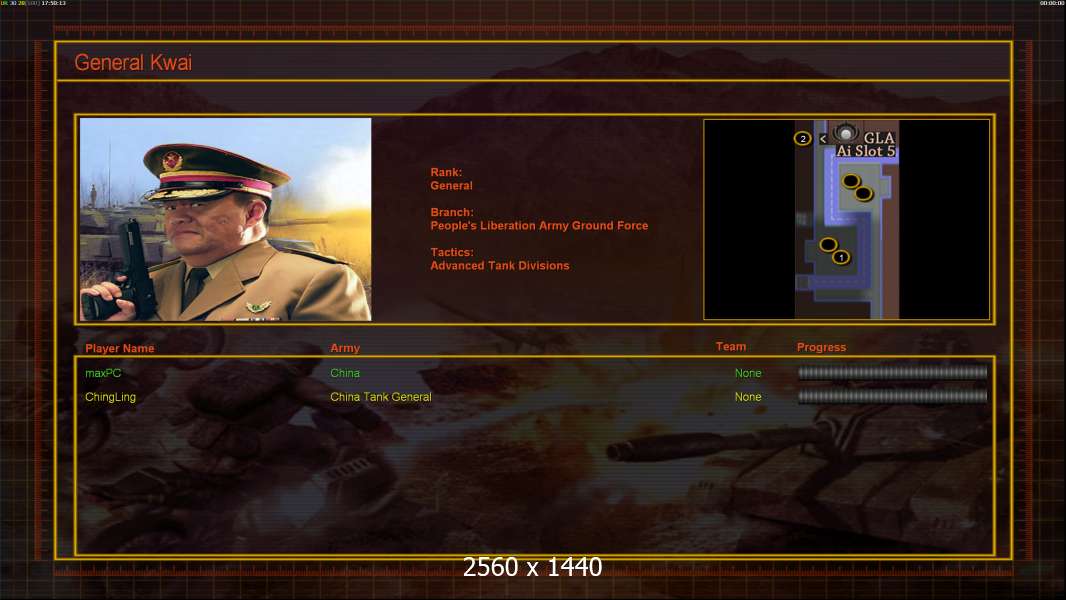Click the Army column header
Viewport: 1066px width, 600px height.
(345, 348)
